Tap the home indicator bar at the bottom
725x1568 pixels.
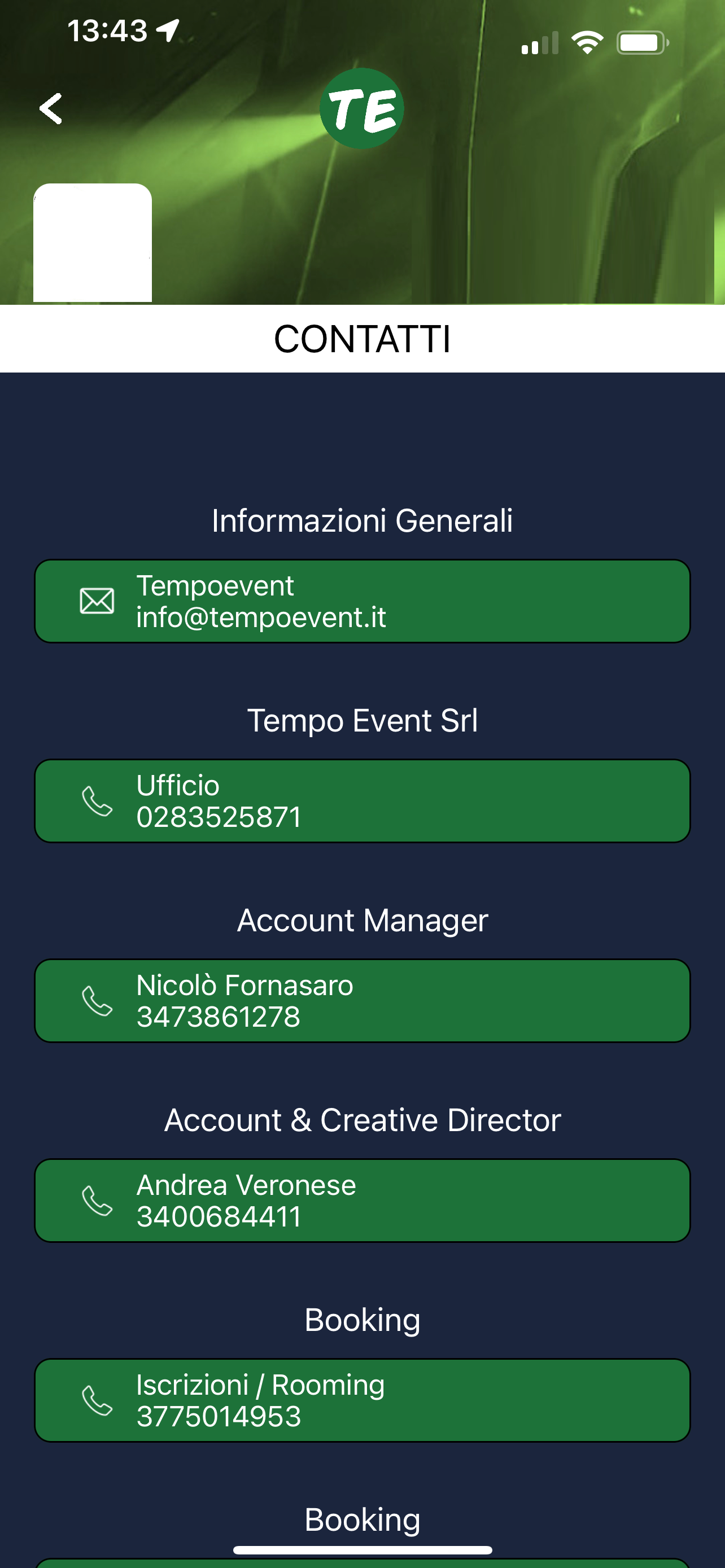[362, 1550]
